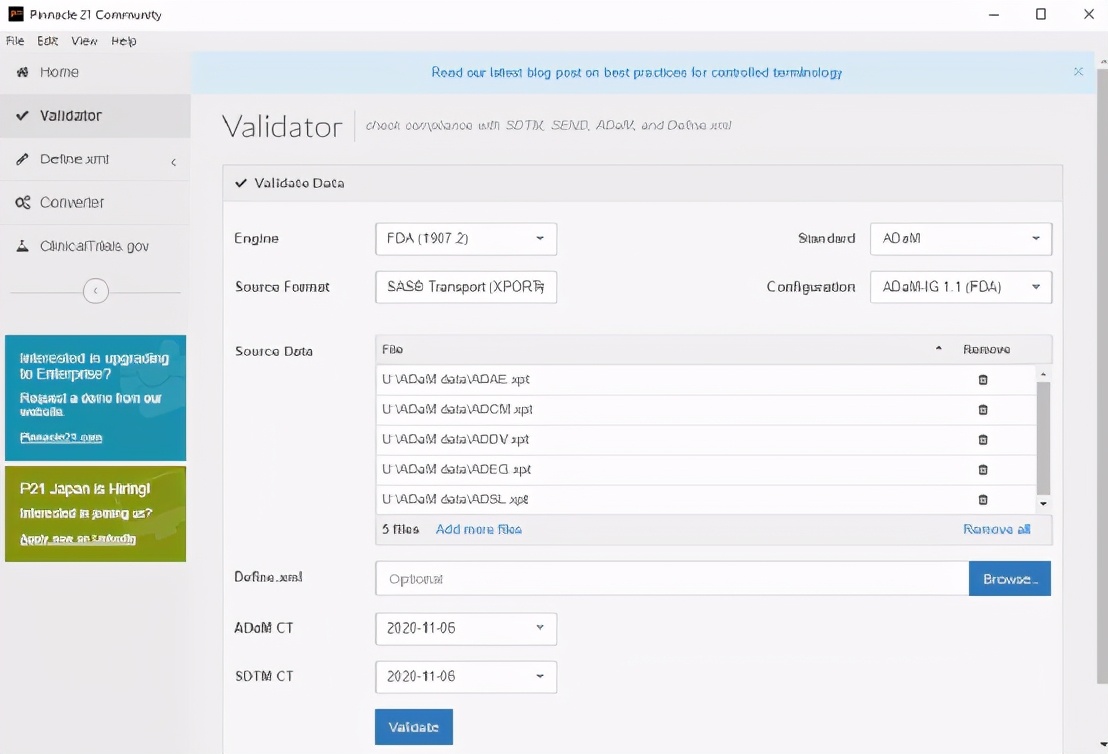This screenshot has height=754, width=1108.
Task: Click the Validate button
Action: [x=413, y=727]
